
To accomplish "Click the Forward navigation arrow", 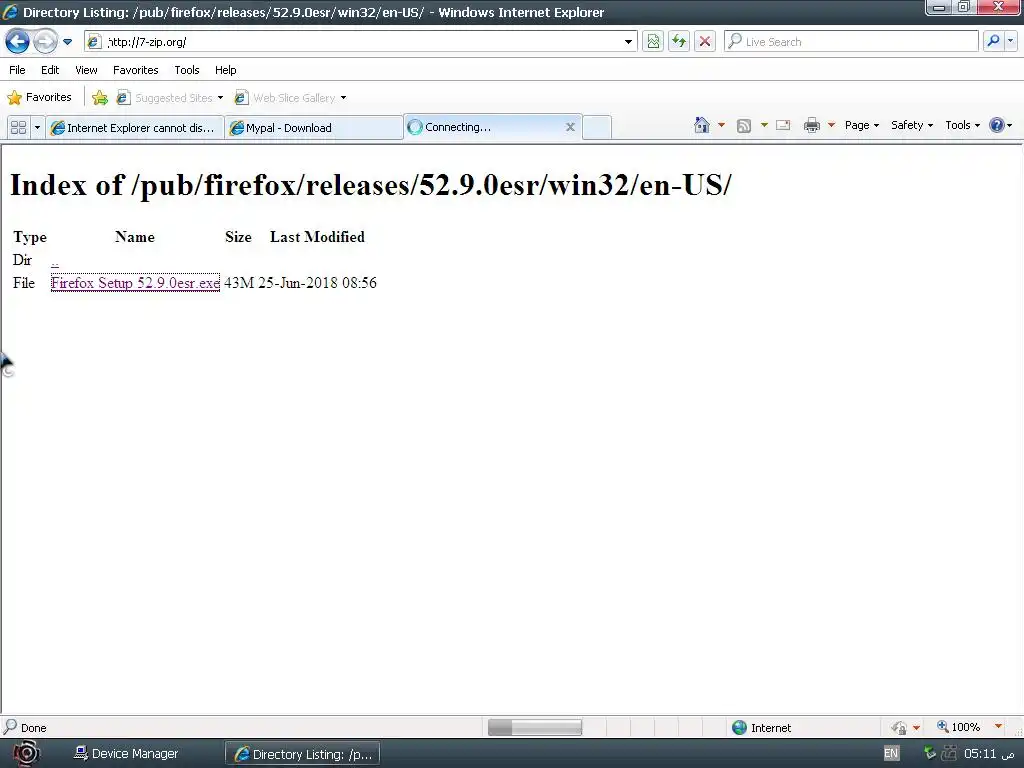I will click(x=45, y=42).
